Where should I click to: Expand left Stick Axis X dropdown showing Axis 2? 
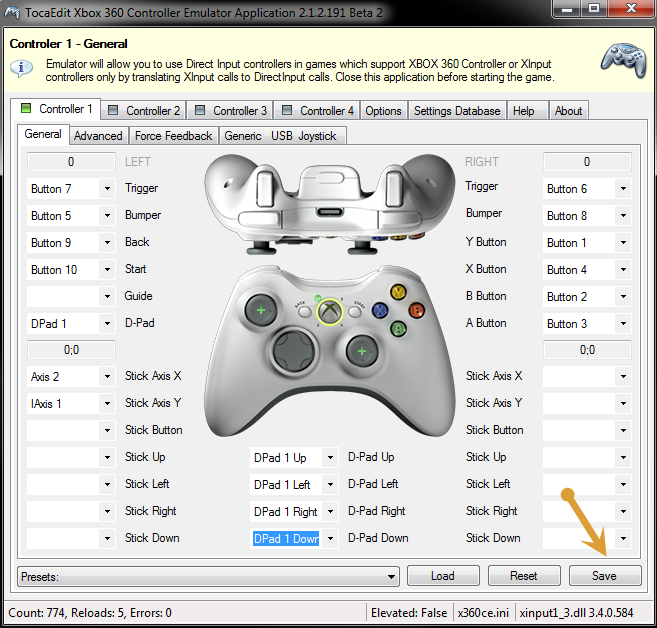pos(107,376)
